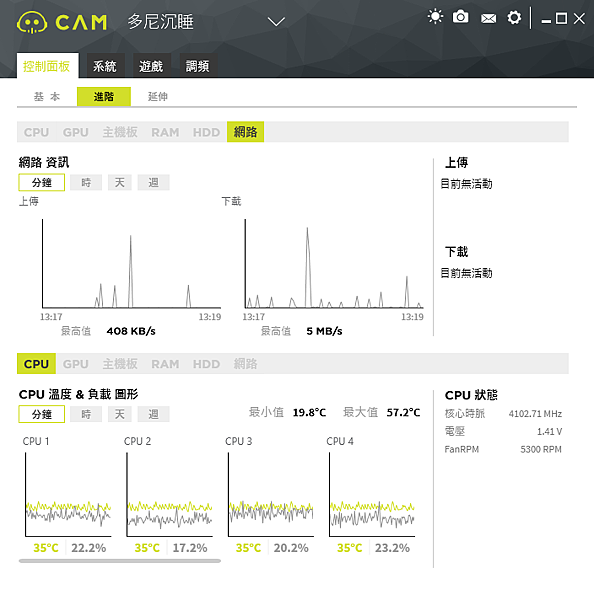This screenshot has width=594, height=600.
Task: Choose 週 range for network info
Action: click(x=153, y=182)
